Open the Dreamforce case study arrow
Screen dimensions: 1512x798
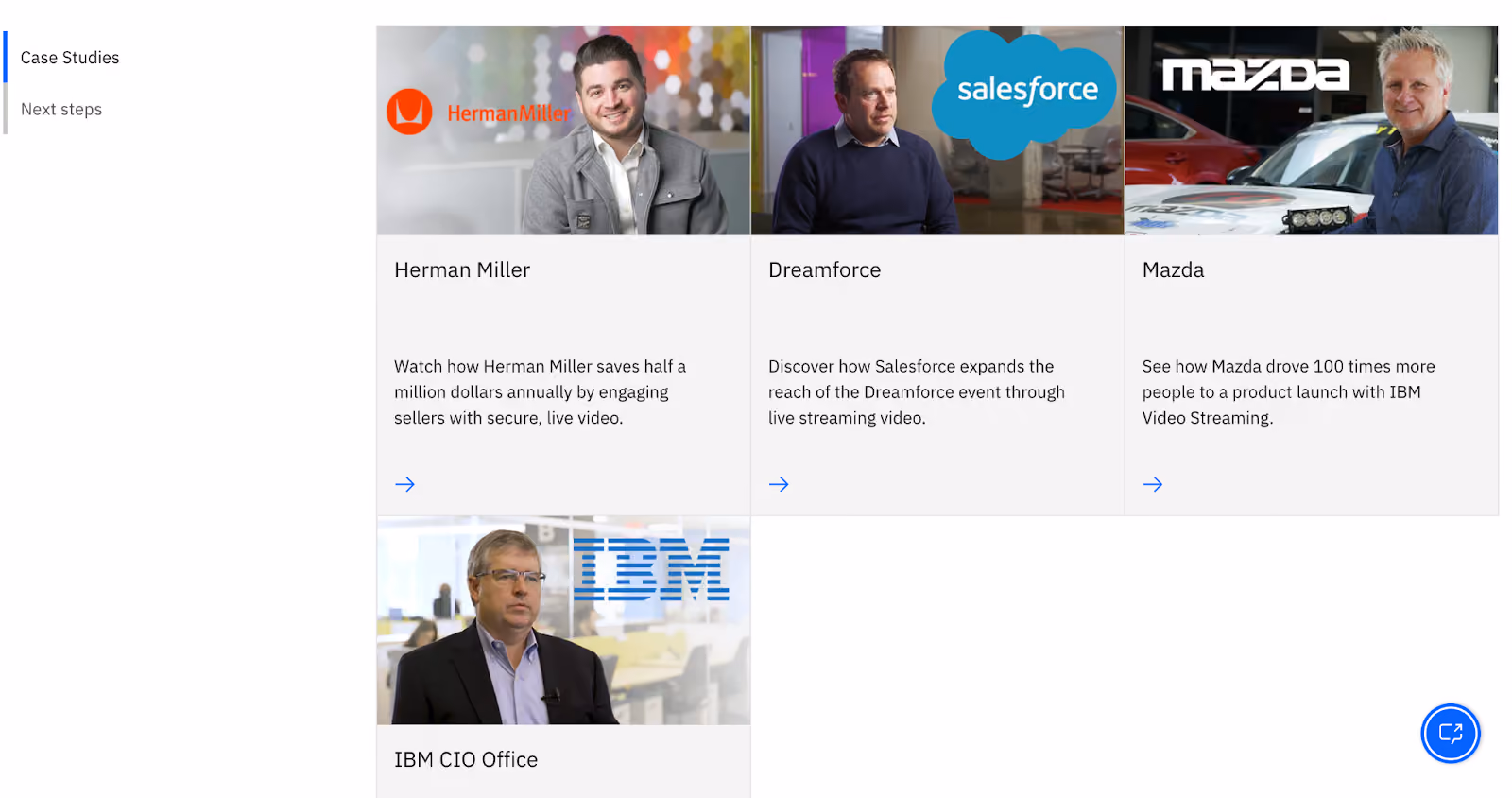pos(779,484)
